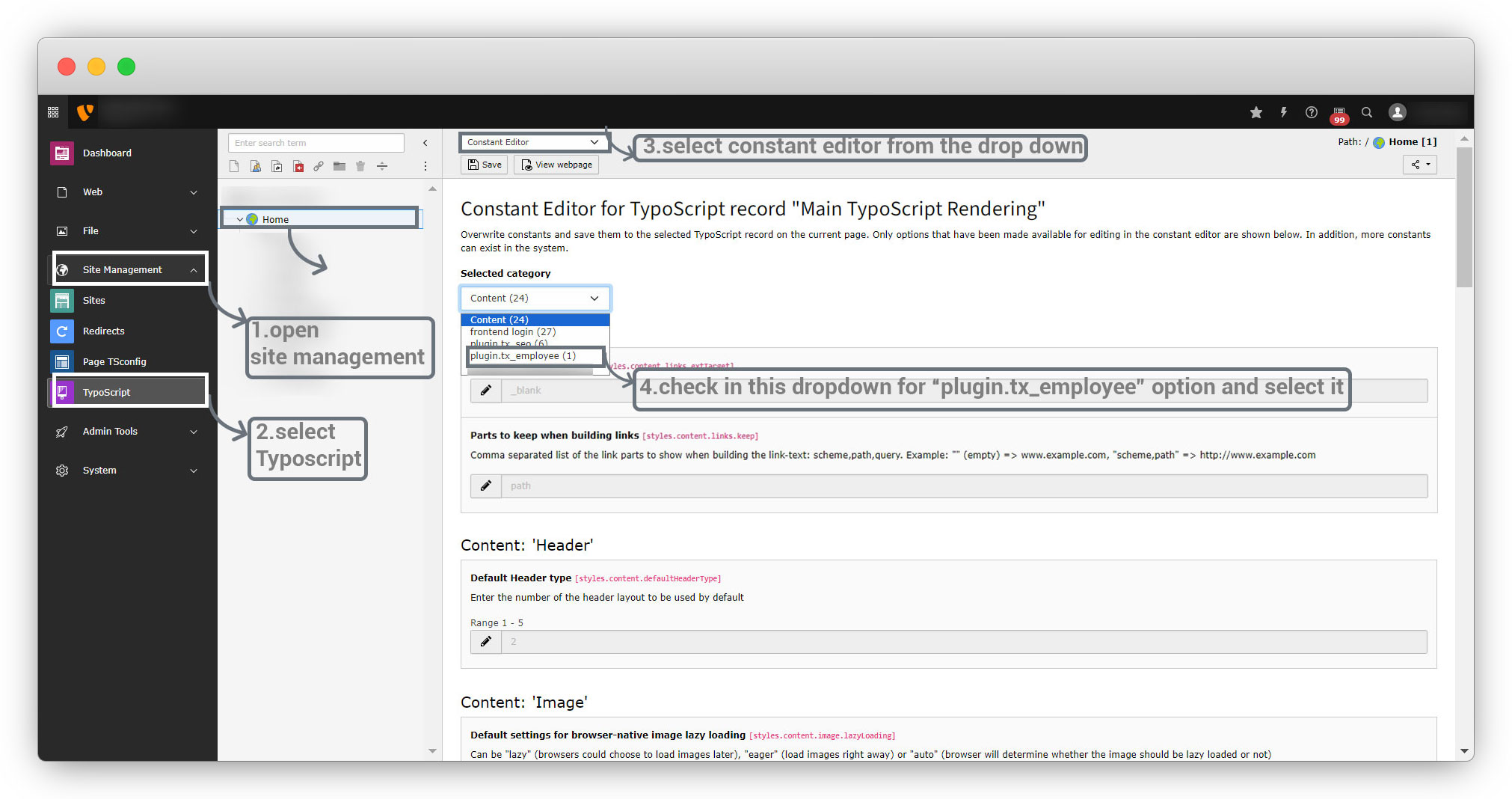Click the flush cache lightning icon
The width and height of the screenshot is (1512, 799).
[x=1283, y=112]
